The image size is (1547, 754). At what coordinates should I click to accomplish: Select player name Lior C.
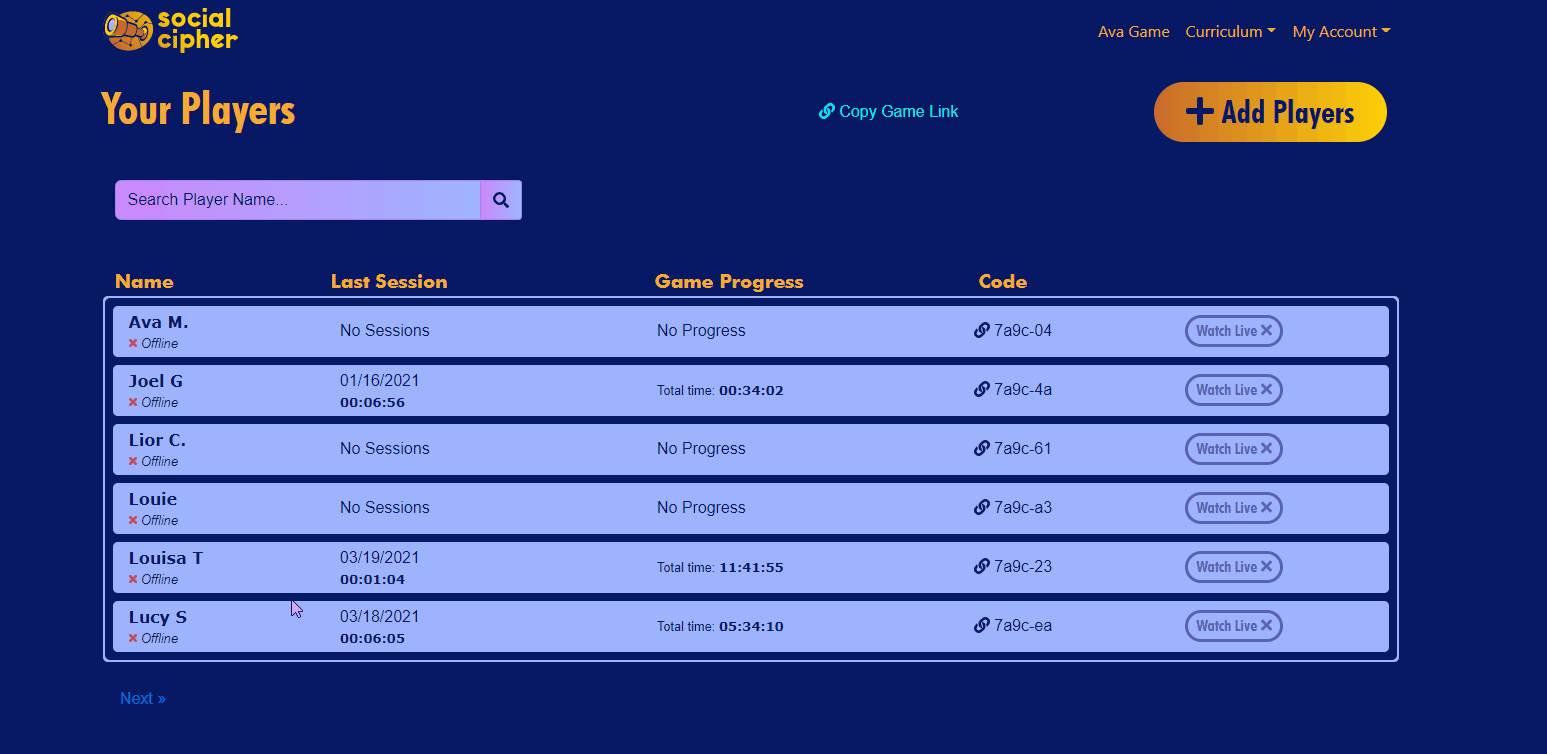click(x=157, y=440)
